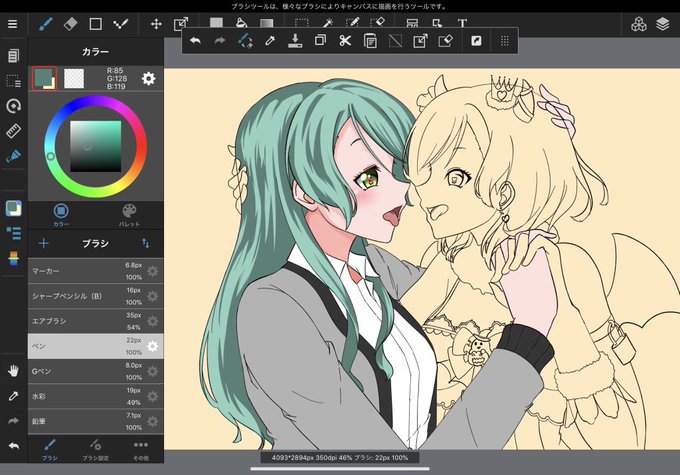Click the scissors Cut icon

pyautogui.click(x=345, y=41)
